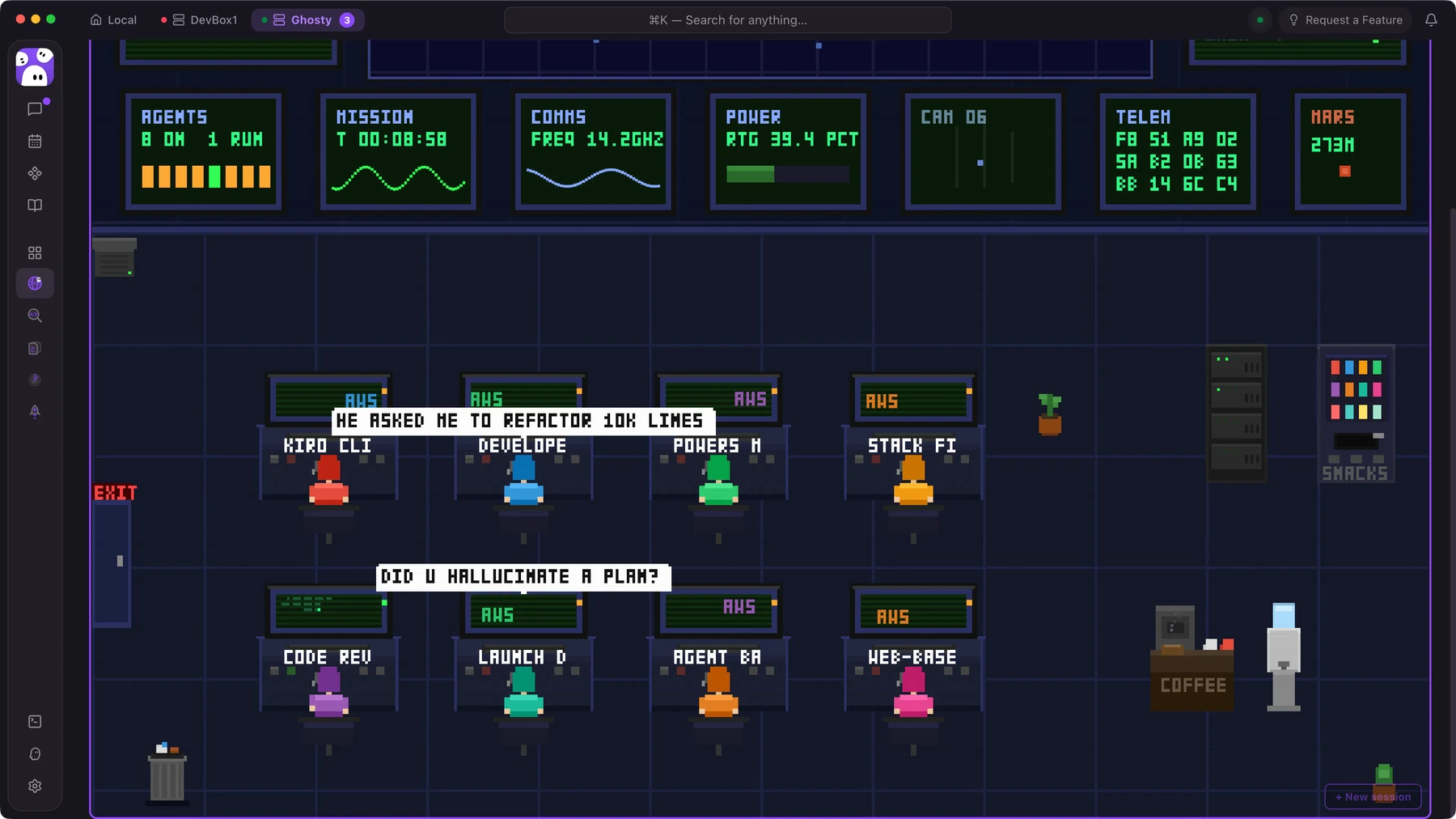Select the pink Web-Base agent
The image size is (1456, 819).
tap(913, 693)
